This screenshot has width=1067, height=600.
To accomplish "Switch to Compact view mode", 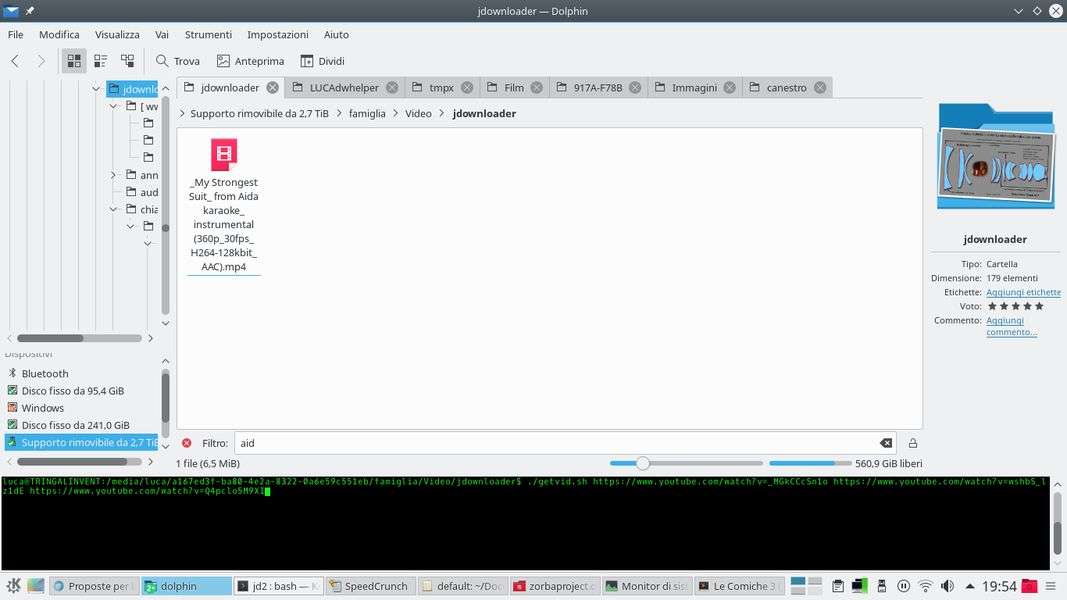I will [x=101, y=61].
